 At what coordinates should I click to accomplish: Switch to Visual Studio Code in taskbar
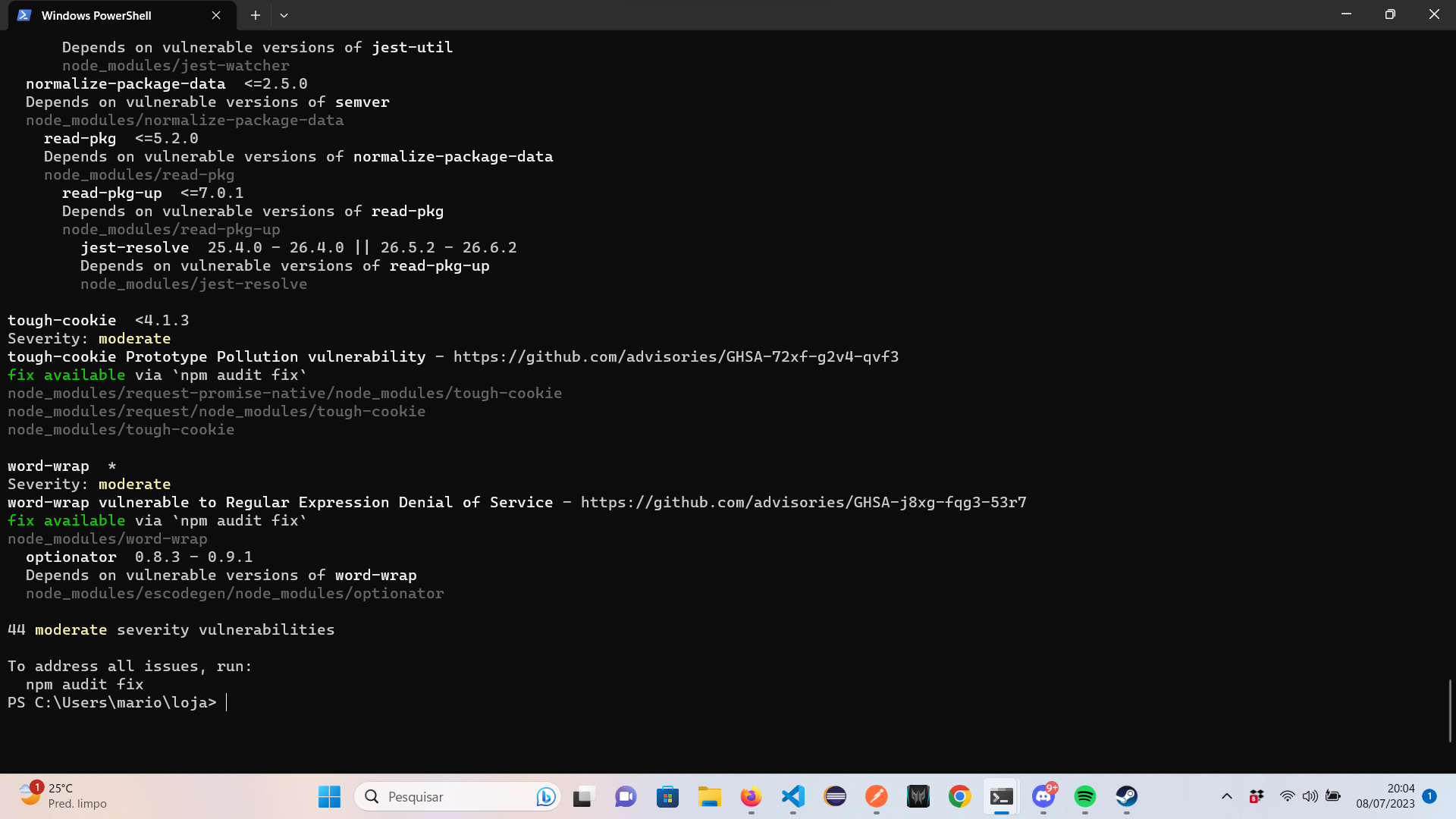tap(792, 796)
